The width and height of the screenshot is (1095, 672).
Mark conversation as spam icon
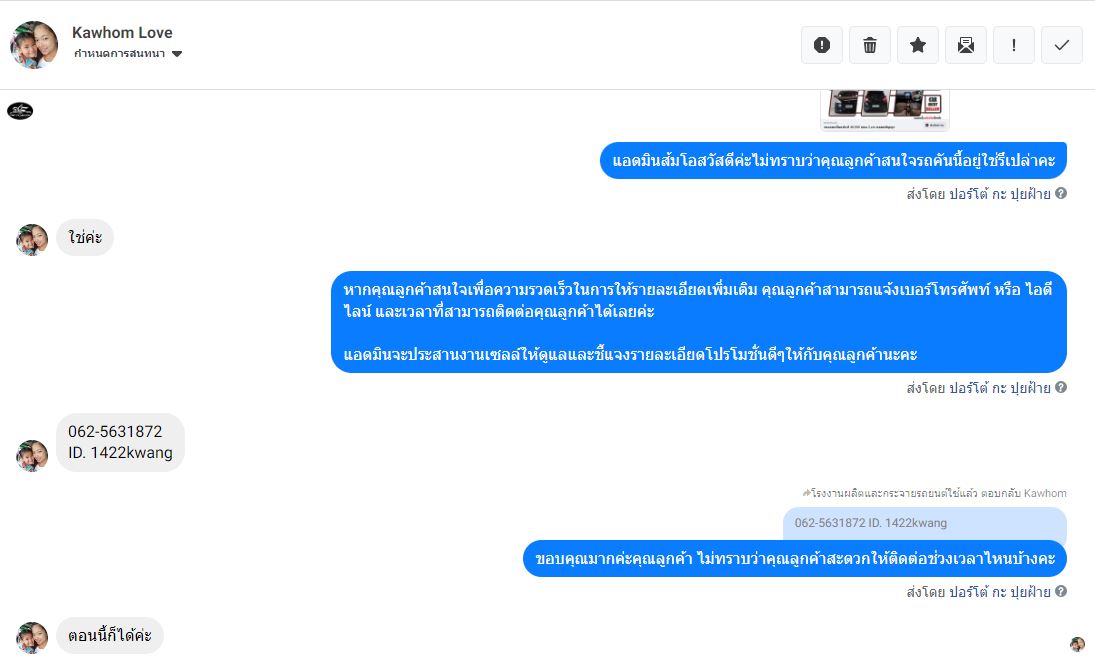click(x=822, y=45)
